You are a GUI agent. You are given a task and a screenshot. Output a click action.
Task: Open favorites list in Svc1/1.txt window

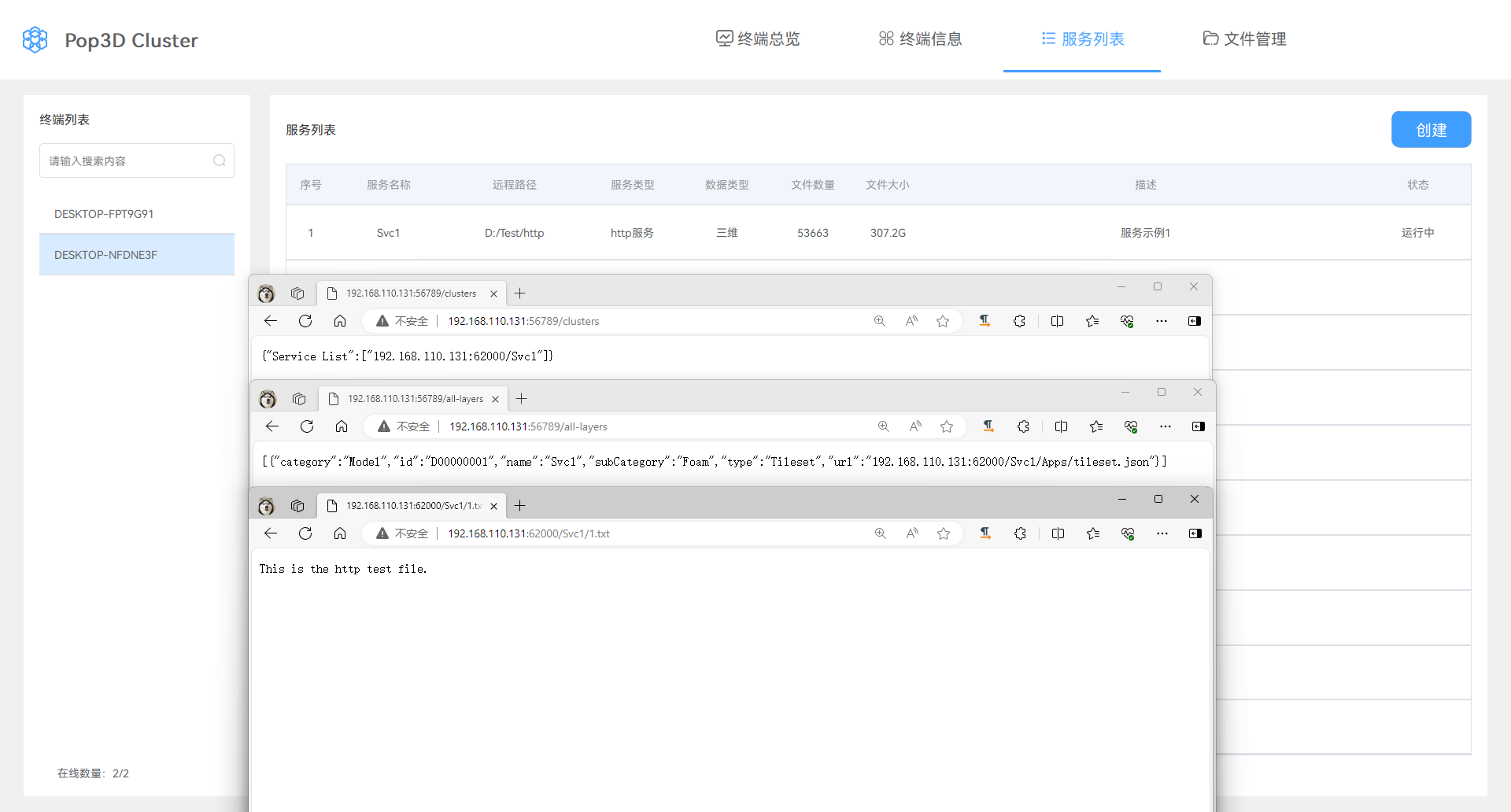pos(1093,533)
